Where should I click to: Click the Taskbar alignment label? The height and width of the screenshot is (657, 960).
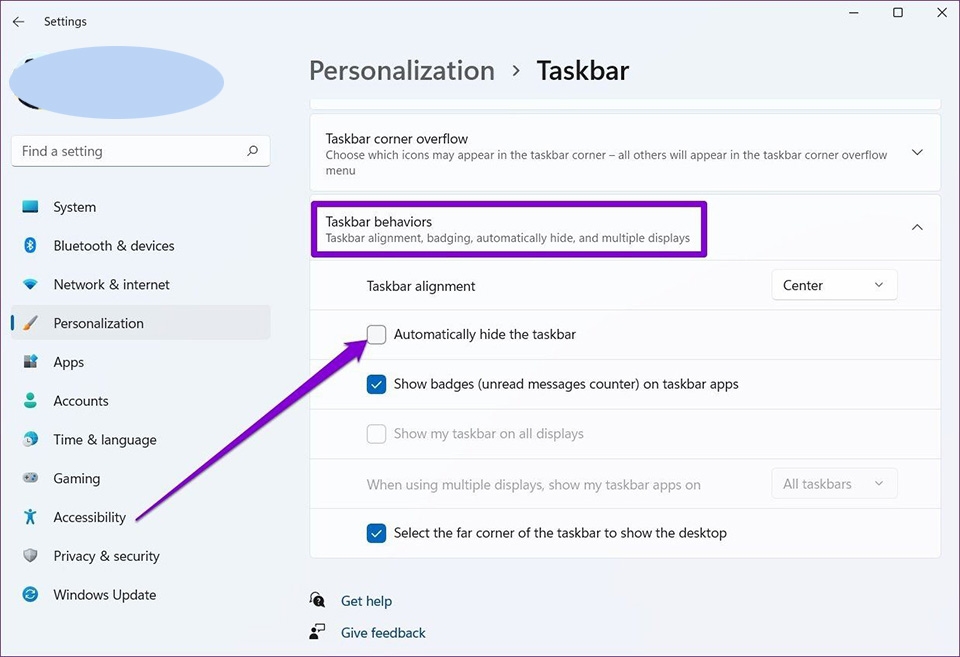tap(421, 286)
